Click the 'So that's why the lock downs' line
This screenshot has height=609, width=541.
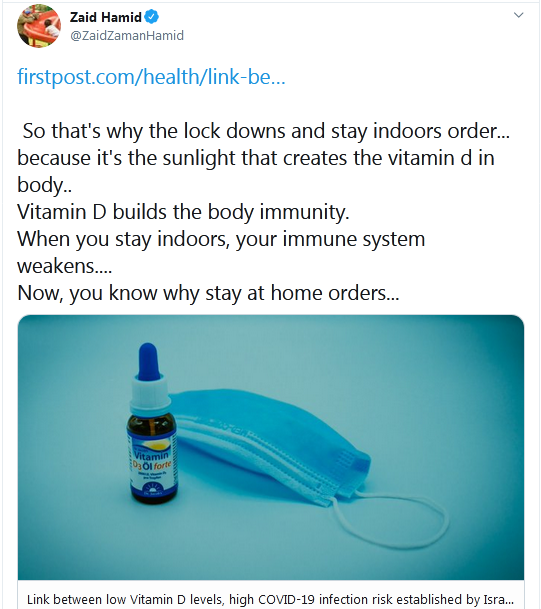266,130
